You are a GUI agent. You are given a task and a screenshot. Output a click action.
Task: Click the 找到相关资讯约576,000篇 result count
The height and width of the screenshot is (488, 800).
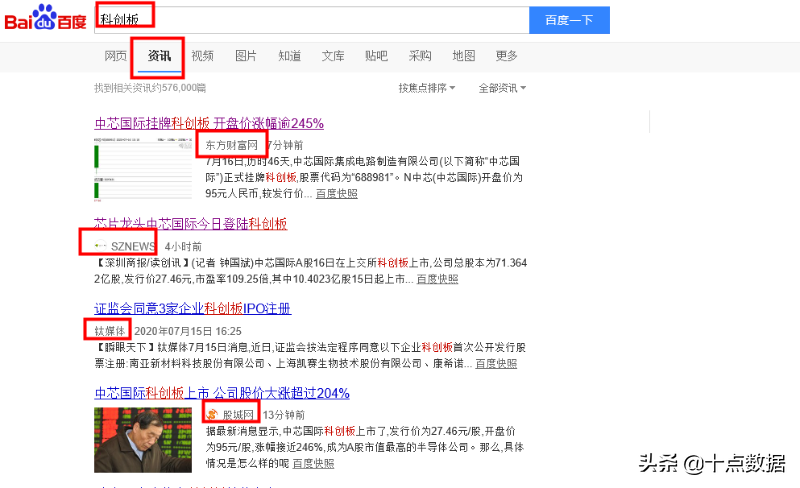coord(150,88)
